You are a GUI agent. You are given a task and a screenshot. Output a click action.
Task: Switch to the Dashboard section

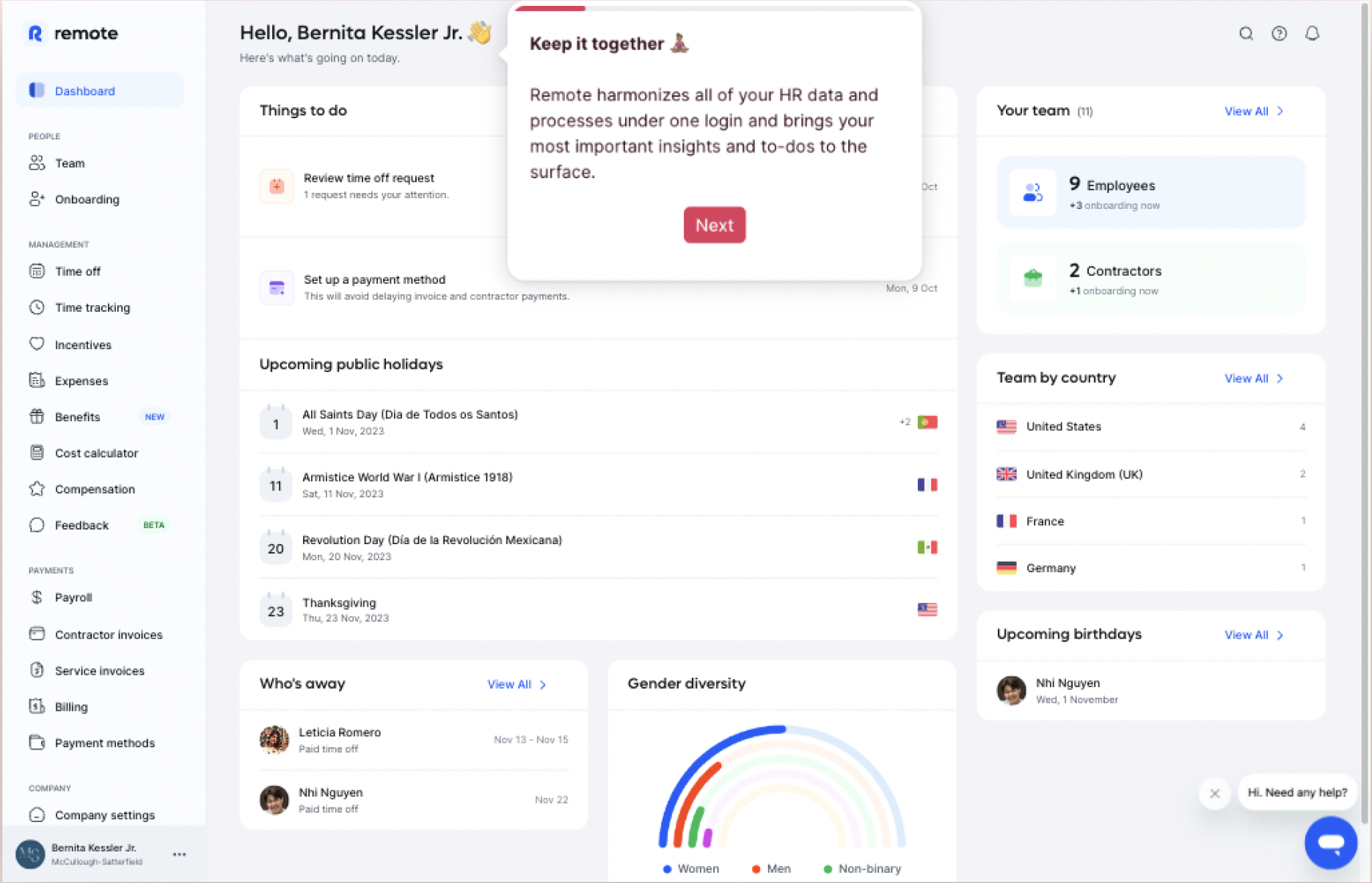[84, 90]
